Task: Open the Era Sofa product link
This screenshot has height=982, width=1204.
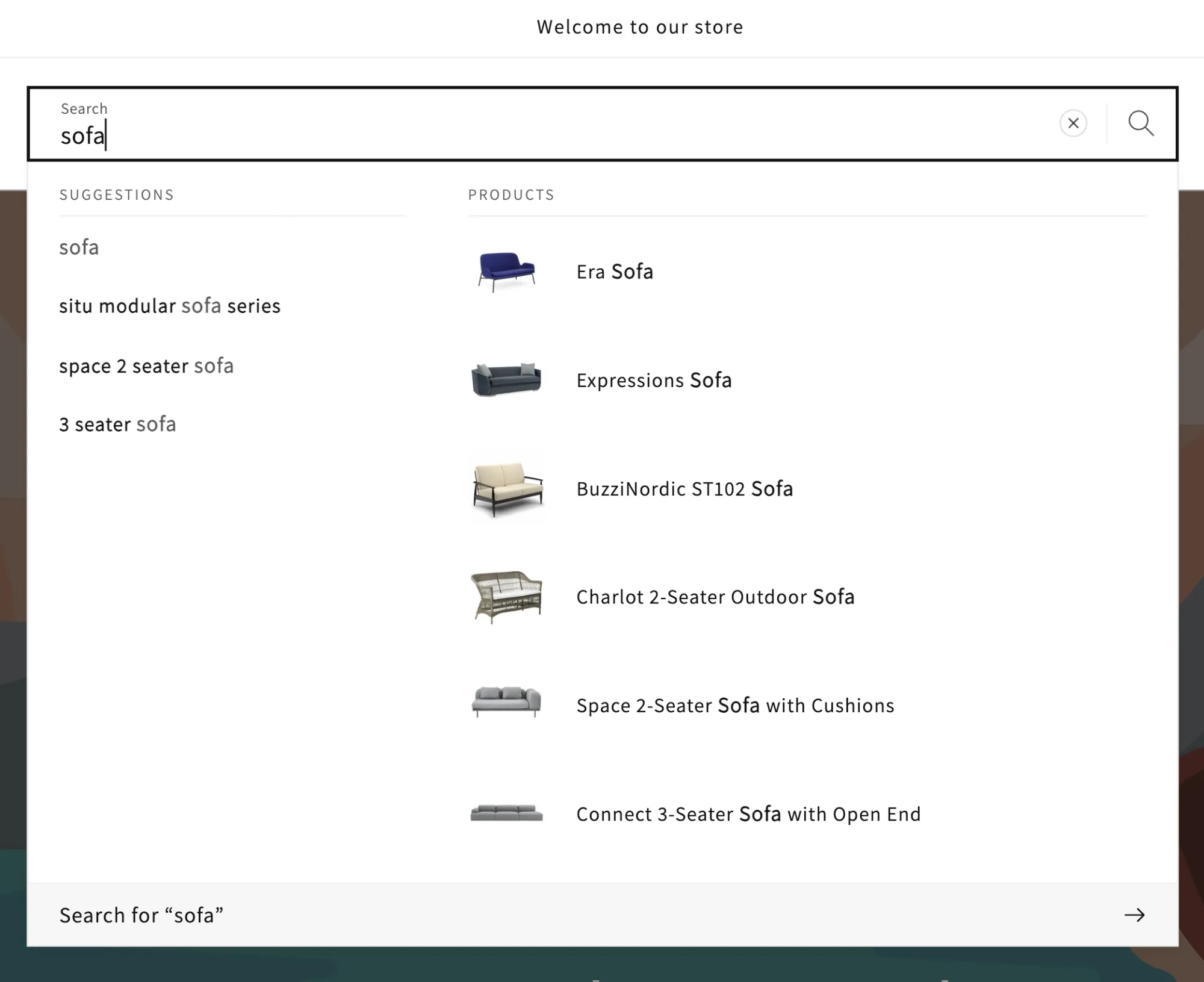Action: 615,272
